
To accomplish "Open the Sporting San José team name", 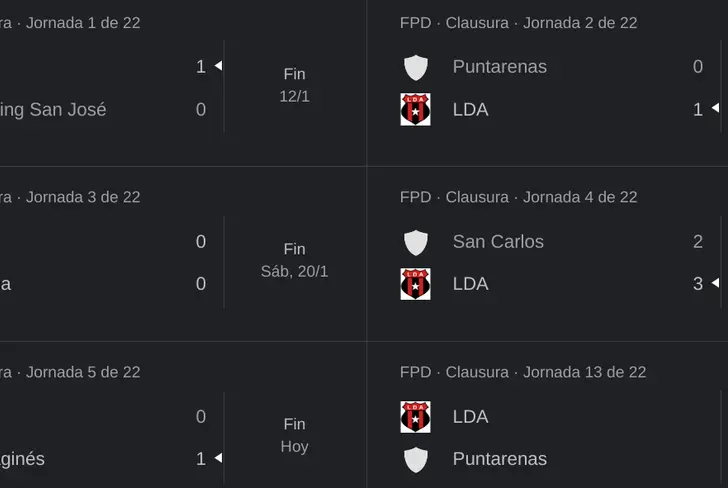I will point(52,109).
